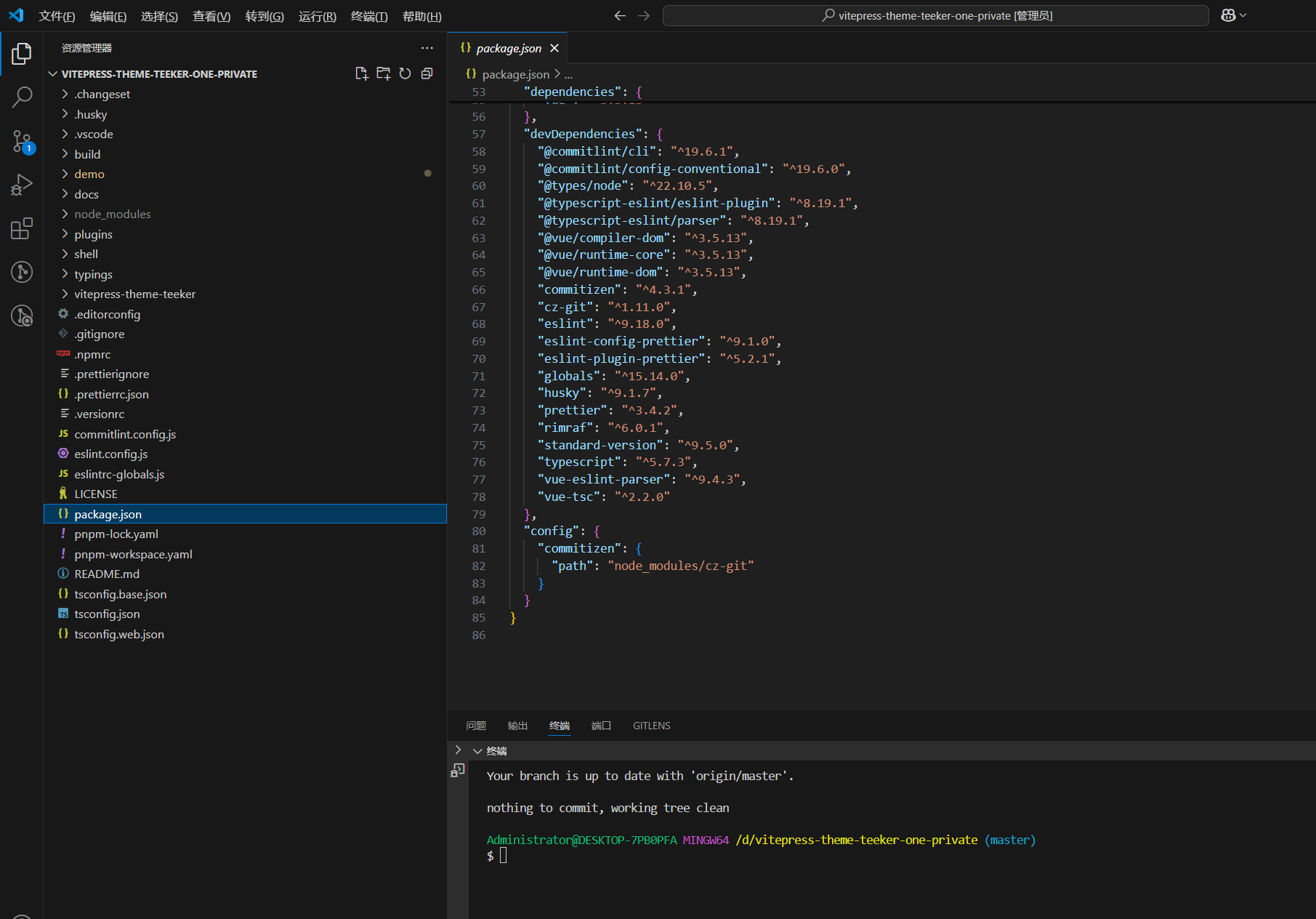Click the terminal shell icon in panel
This screenshot has height=919, width=1316.
tap(458, 770)
